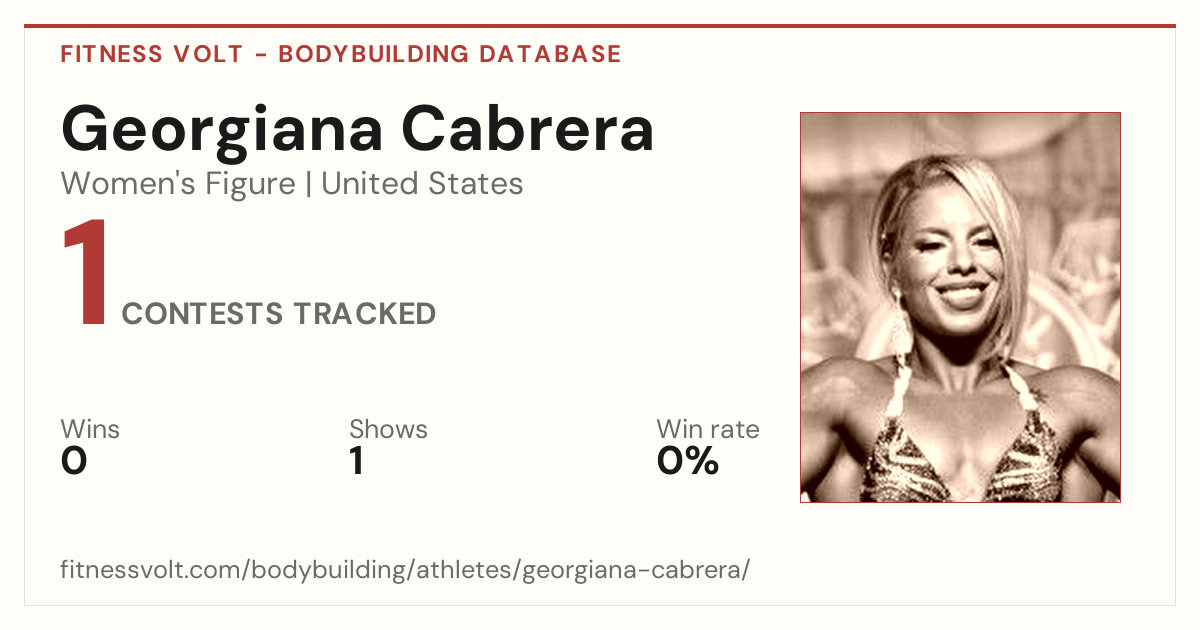Click the red top border line
This screenshot has width=1200, height=630.
point(600,26)
